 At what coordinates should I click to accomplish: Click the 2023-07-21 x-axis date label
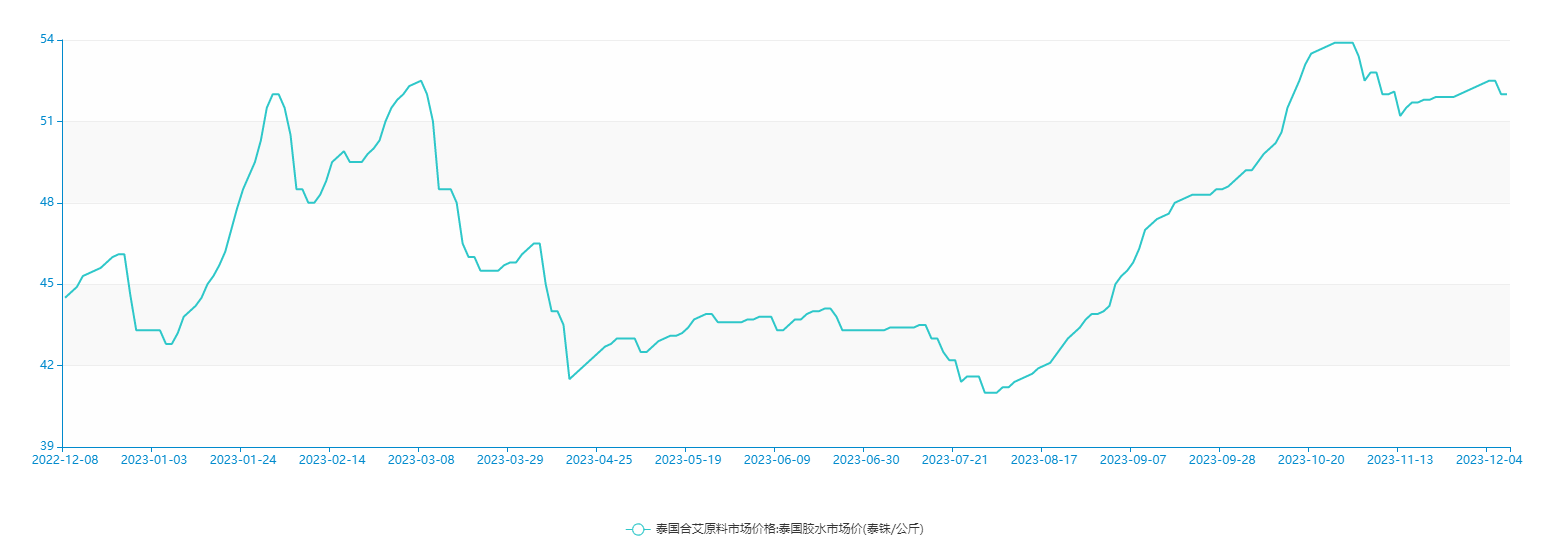pyautogui.click(x=955, y=460)
